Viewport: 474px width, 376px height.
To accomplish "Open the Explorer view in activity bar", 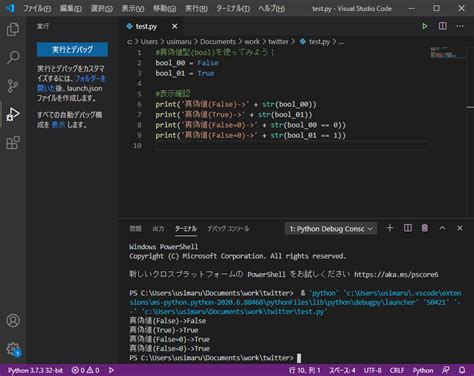I will coord(13,29).
